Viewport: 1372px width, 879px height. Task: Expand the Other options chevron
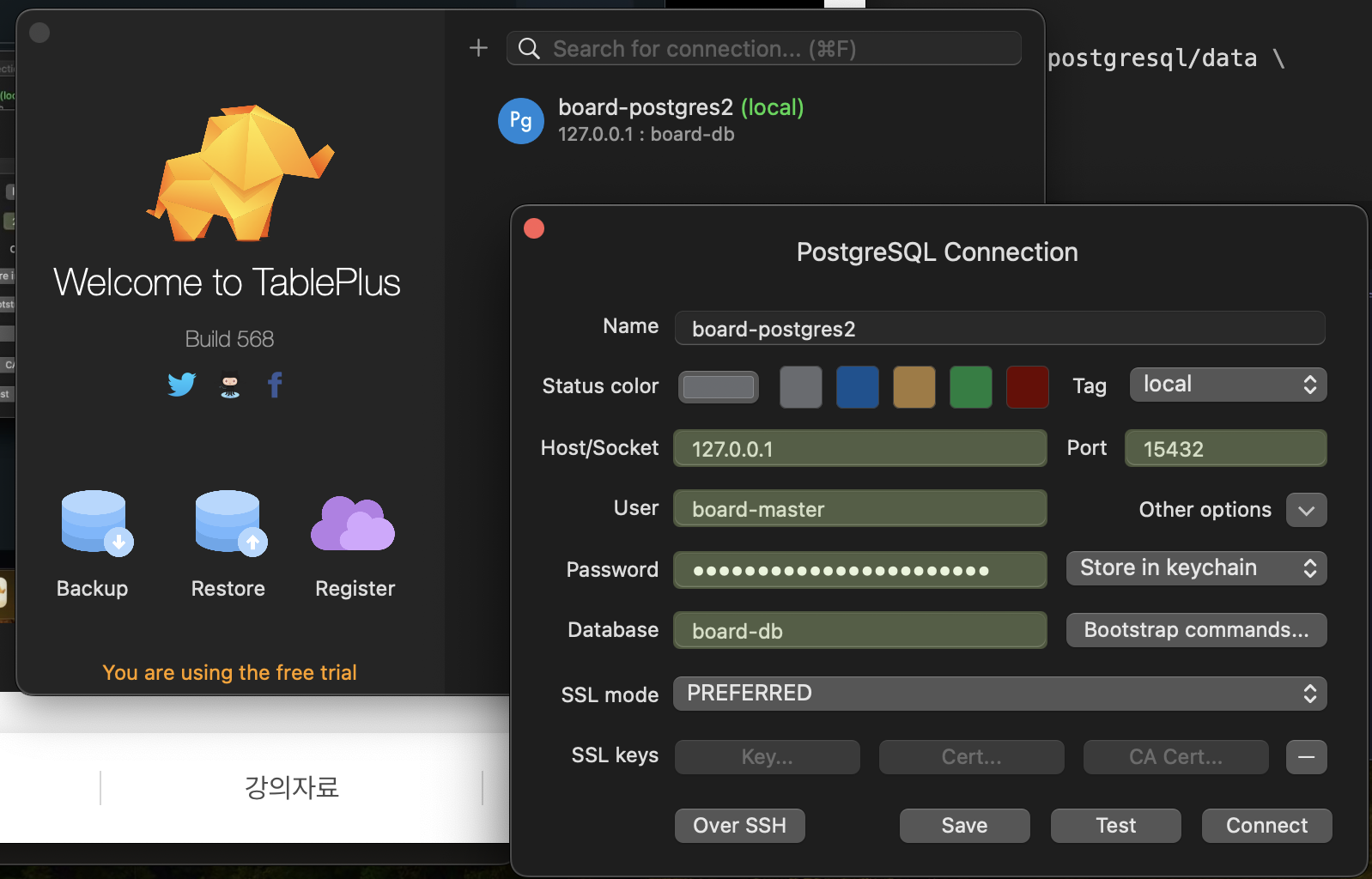1307,510
